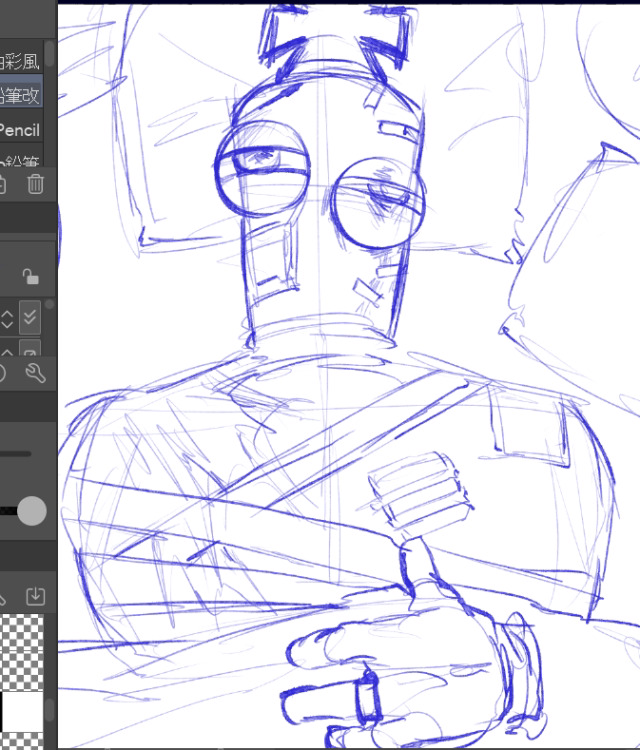The width and height of the screenshot is (640, 750).
Task: Click the brush list scrollbar at top
Action: [x=50, y=54]
